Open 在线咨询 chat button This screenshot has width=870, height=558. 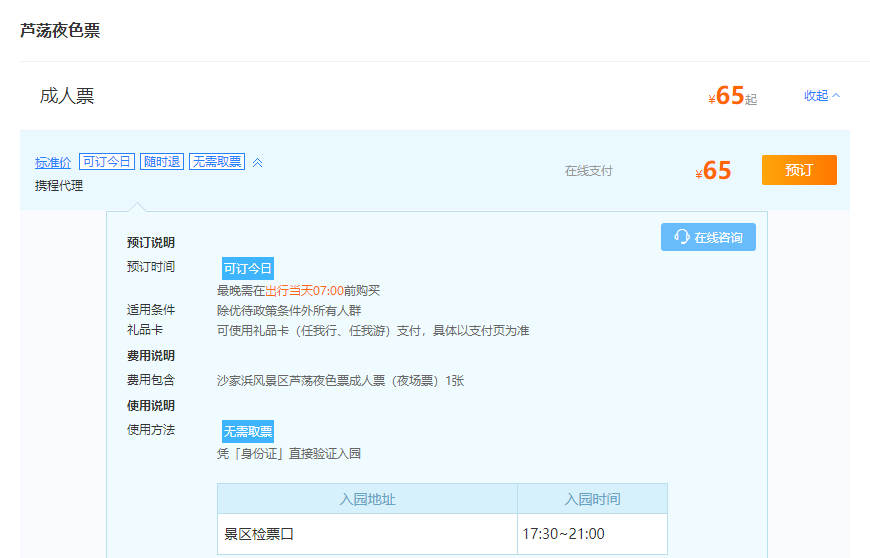click(x=708, y=237)
